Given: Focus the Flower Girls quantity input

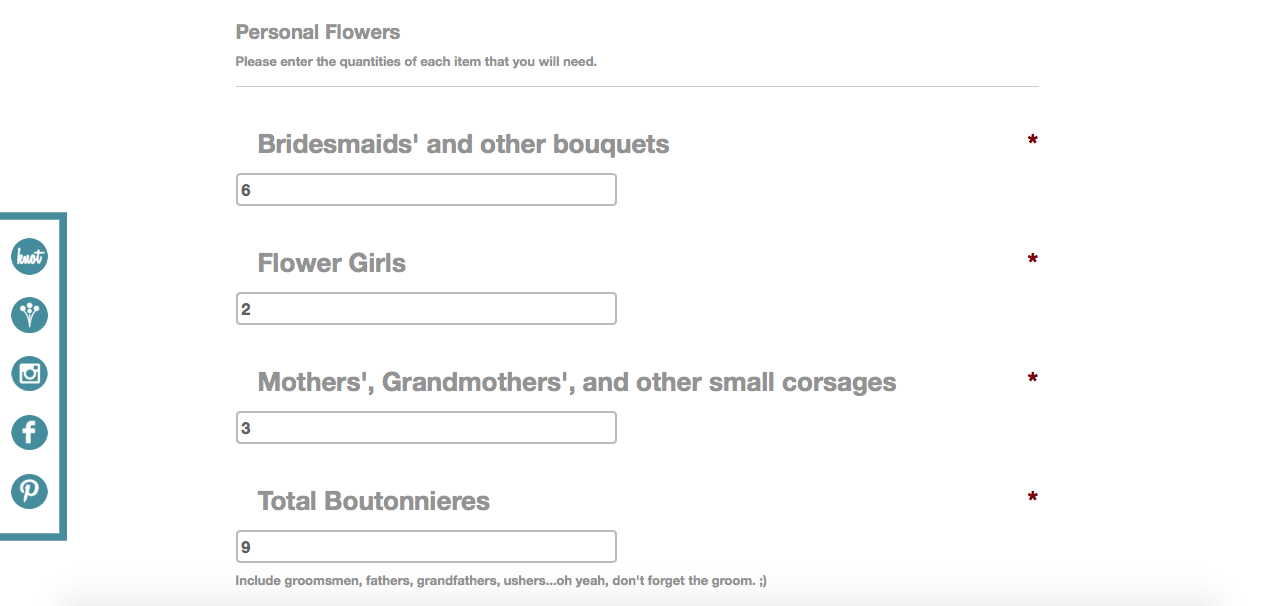Looking at the screenshot, I should pos(426,309).
